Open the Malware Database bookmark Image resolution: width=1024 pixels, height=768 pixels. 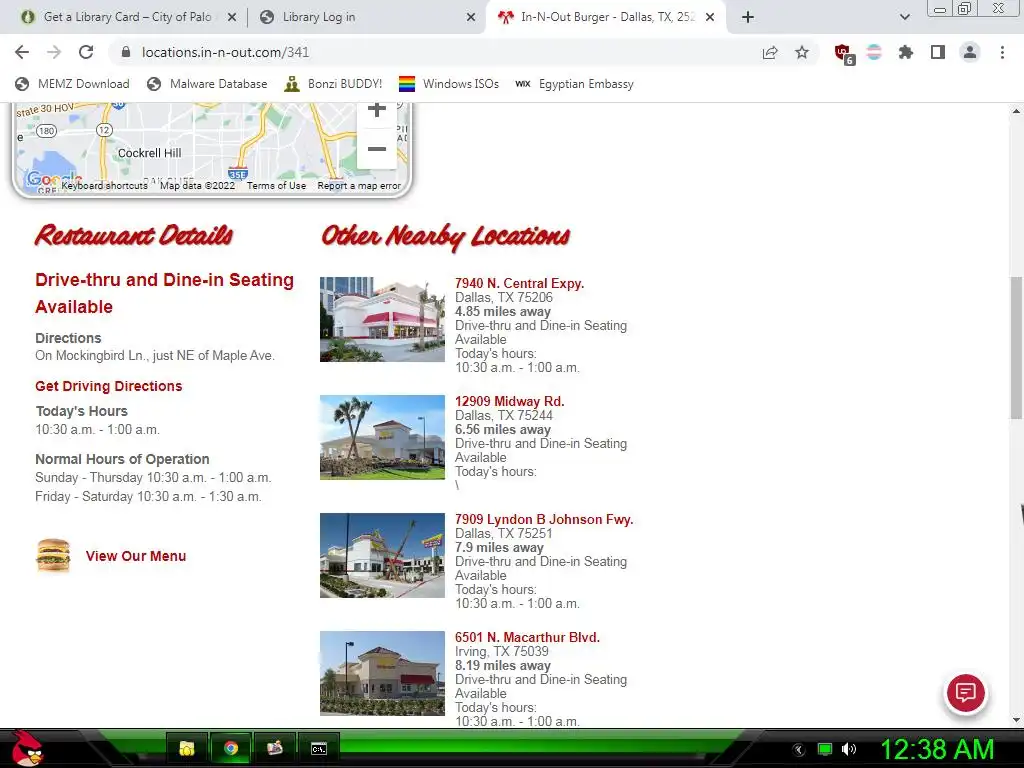pyautogui.click(x=207, y=84)
